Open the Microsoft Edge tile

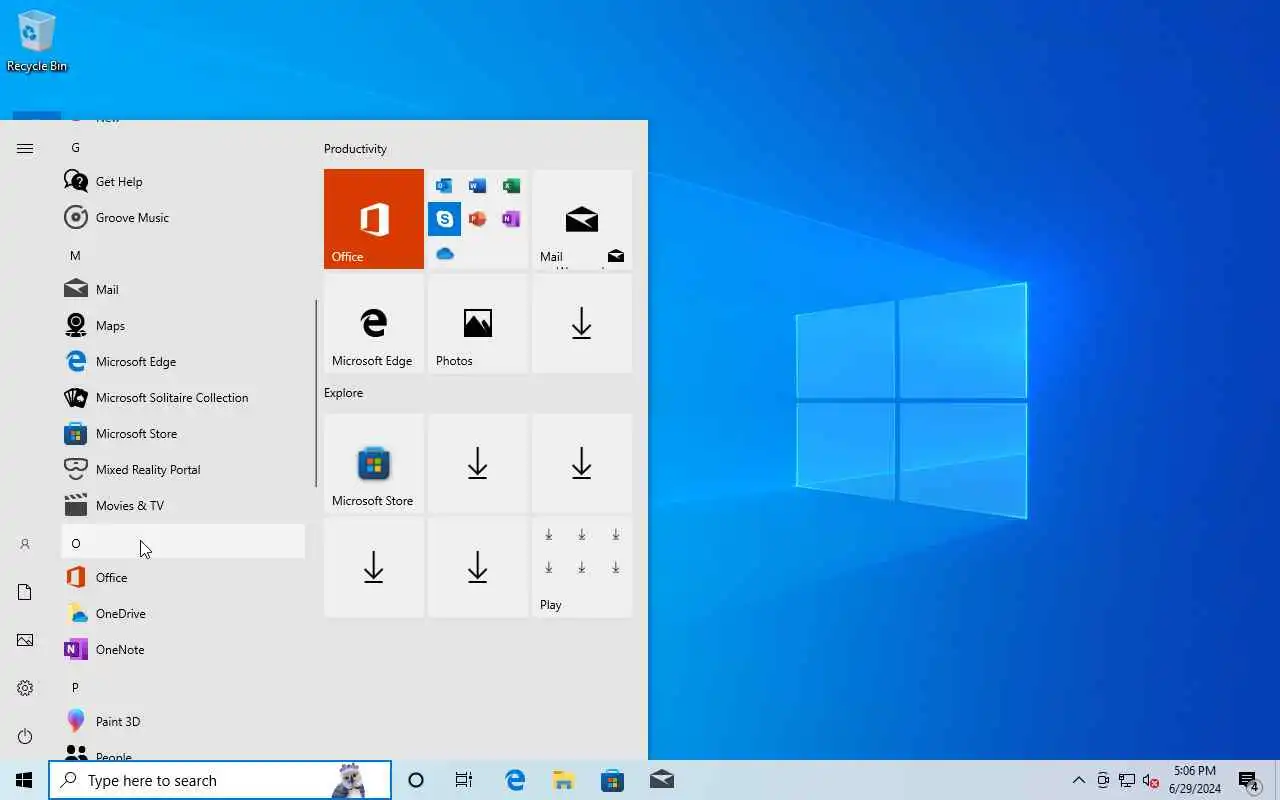[x=374, y=323]
